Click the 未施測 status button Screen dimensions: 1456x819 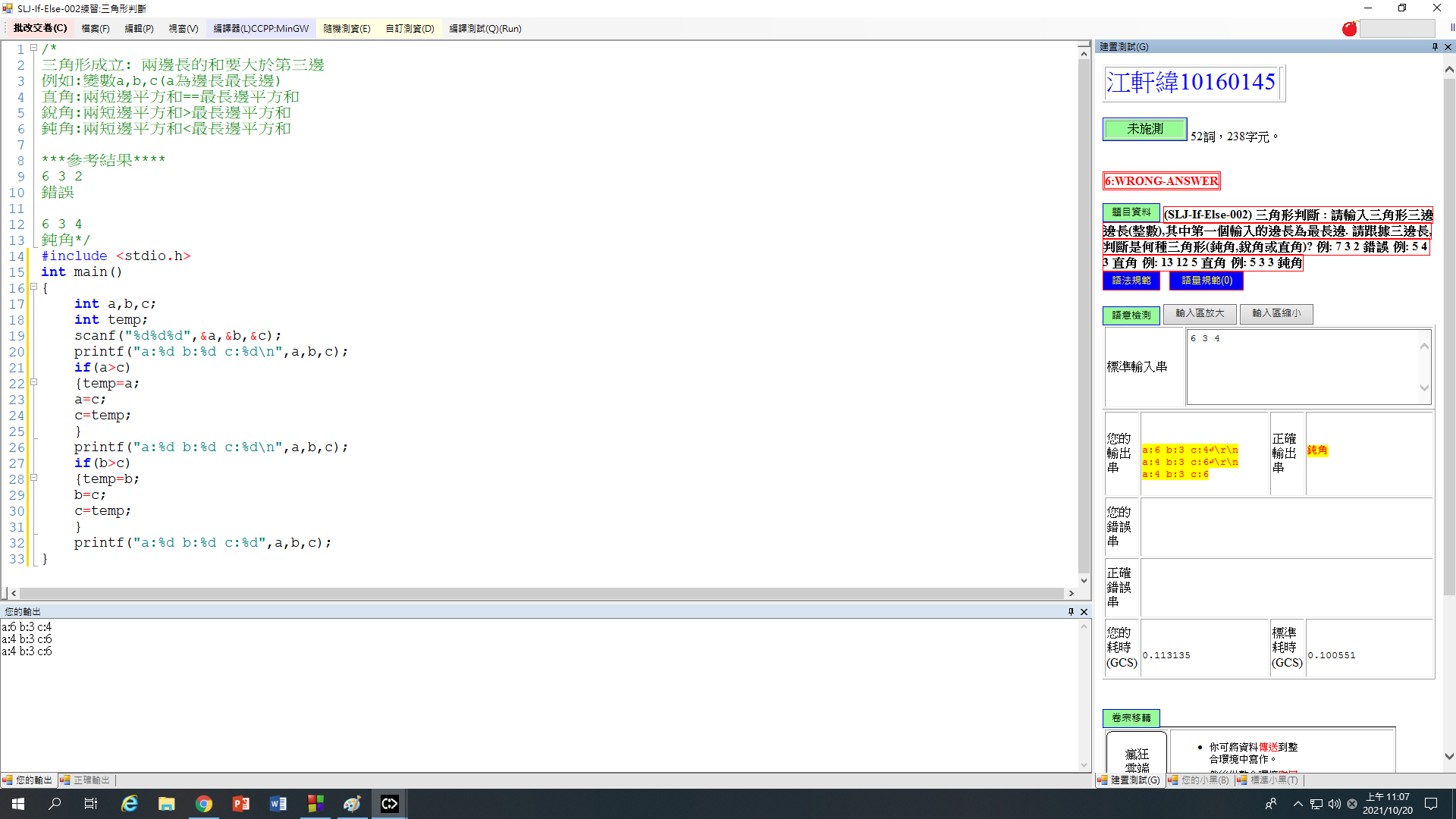click(x=1144, y=129)
